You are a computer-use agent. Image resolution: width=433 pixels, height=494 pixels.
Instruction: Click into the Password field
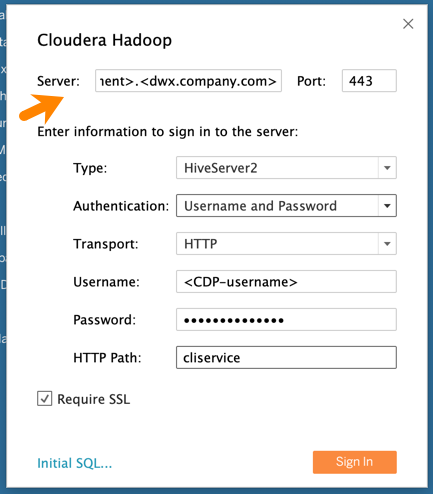coord(286,320)
